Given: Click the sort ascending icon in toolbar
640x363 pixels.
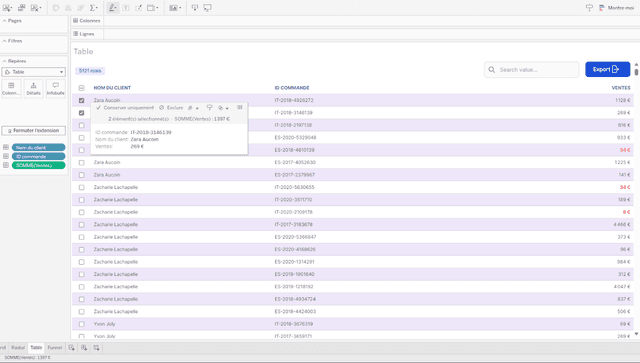Looking at the screenshot, I should point(68,8).
